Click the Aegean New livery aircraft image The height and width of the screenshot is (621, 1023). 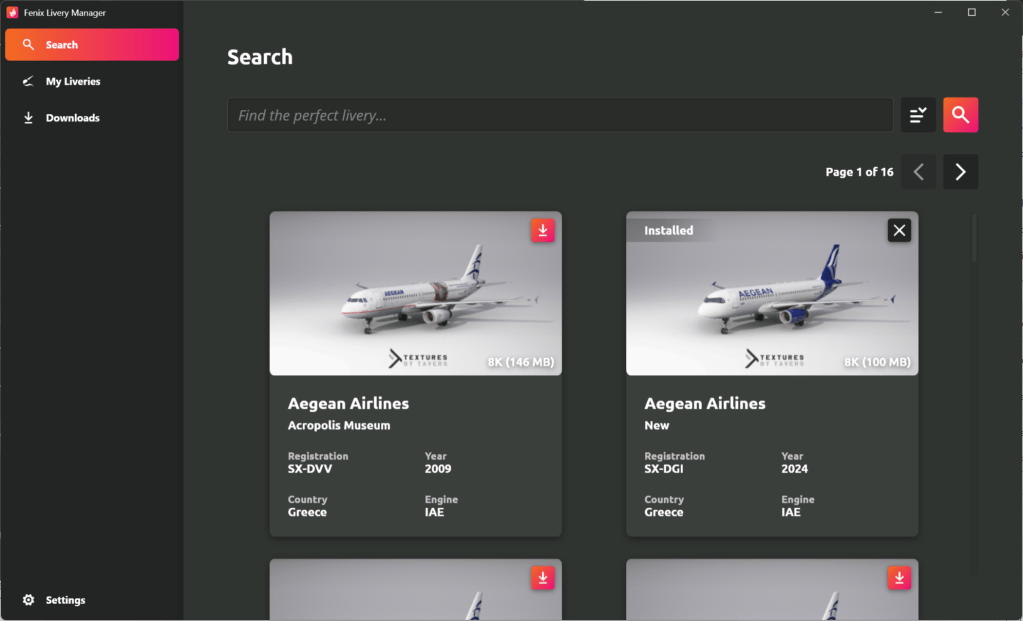(772, 295)
